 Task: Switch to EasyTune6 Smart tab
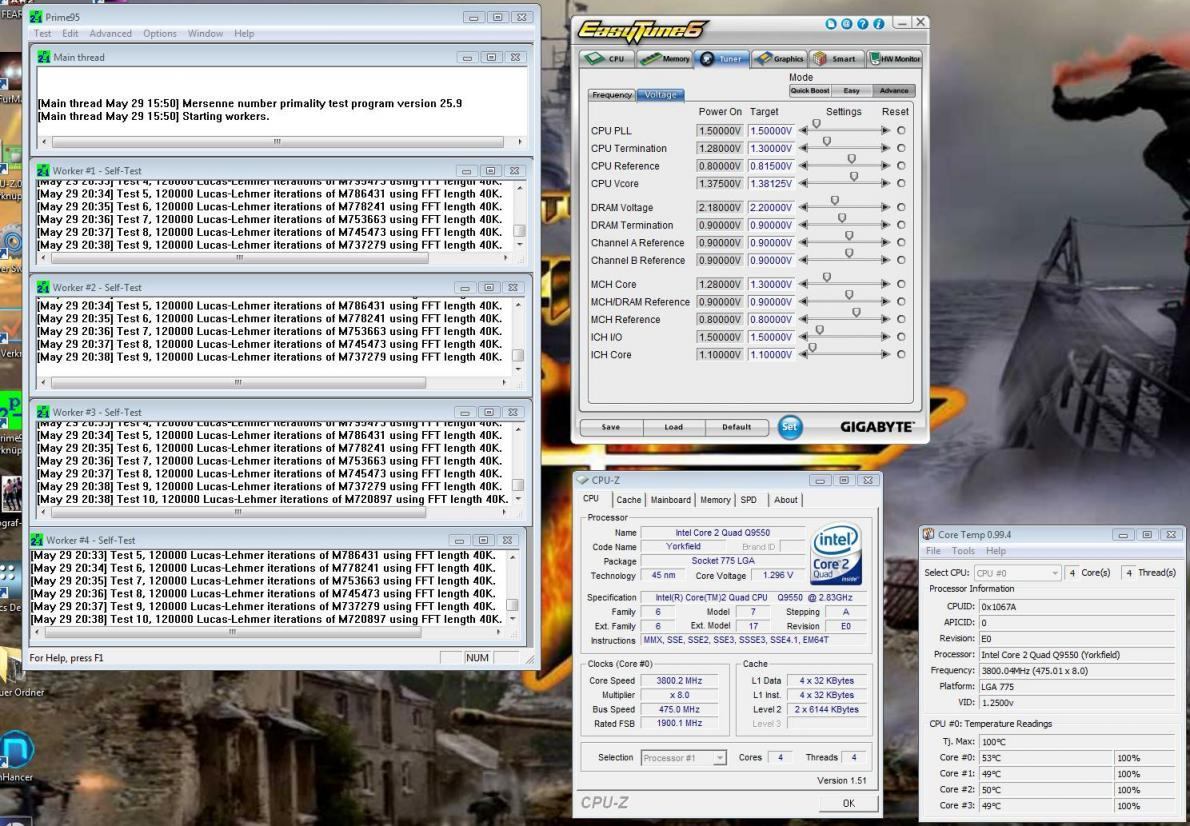[836, 58]
